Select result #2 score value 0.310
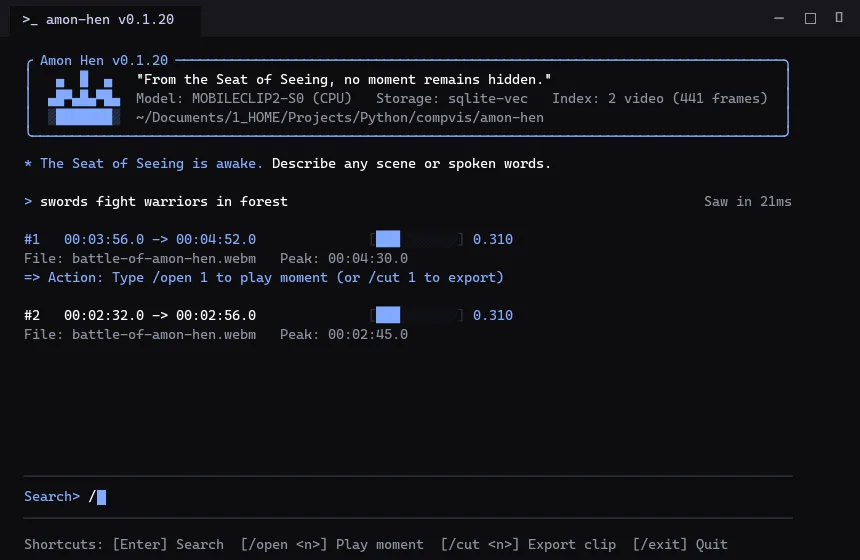Screen dimensions: 860x560 pyautogui.click(x=493, y=315)
